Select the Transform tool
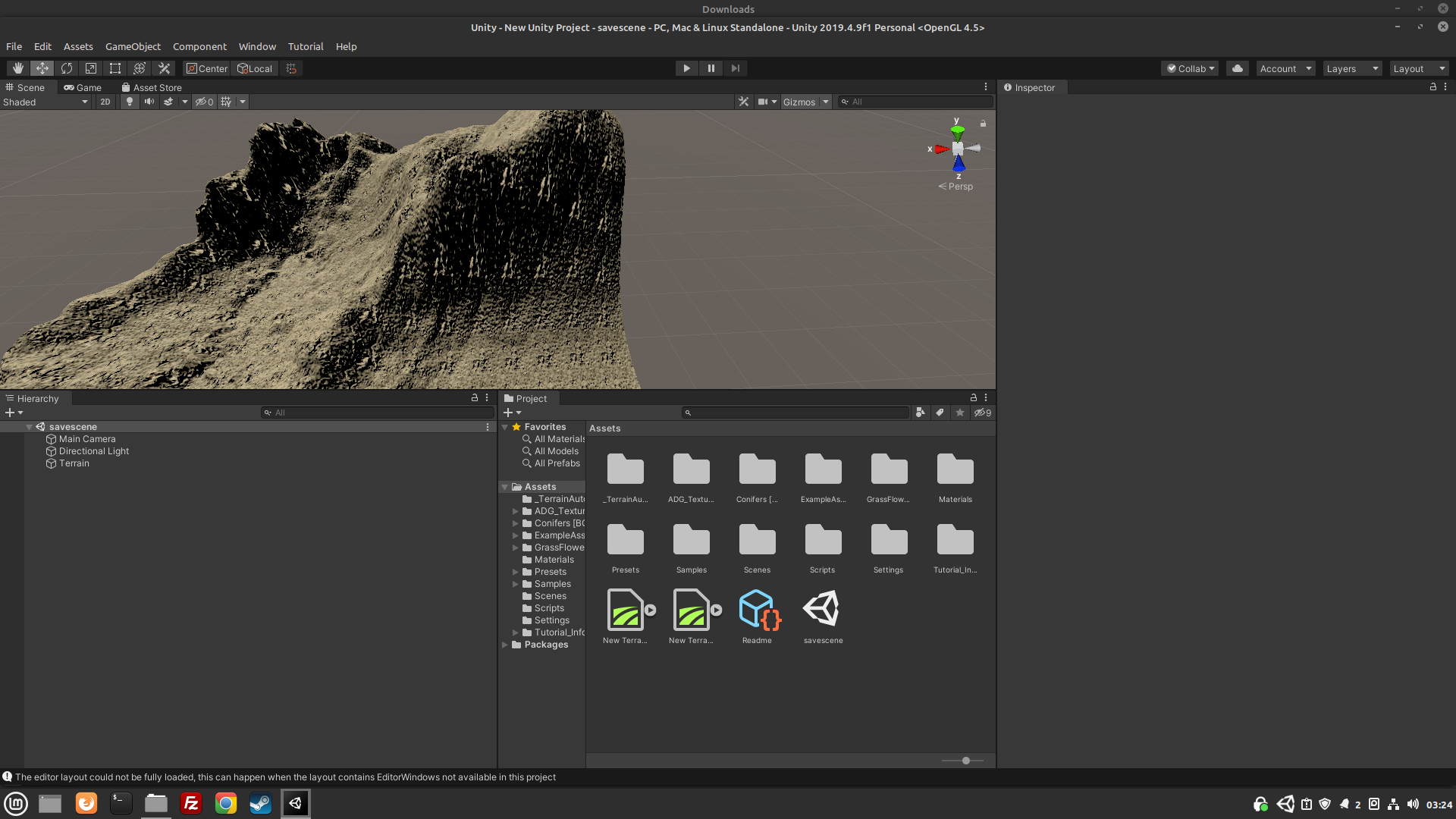This screenshot has height=819, width=1456. (140, 68)
